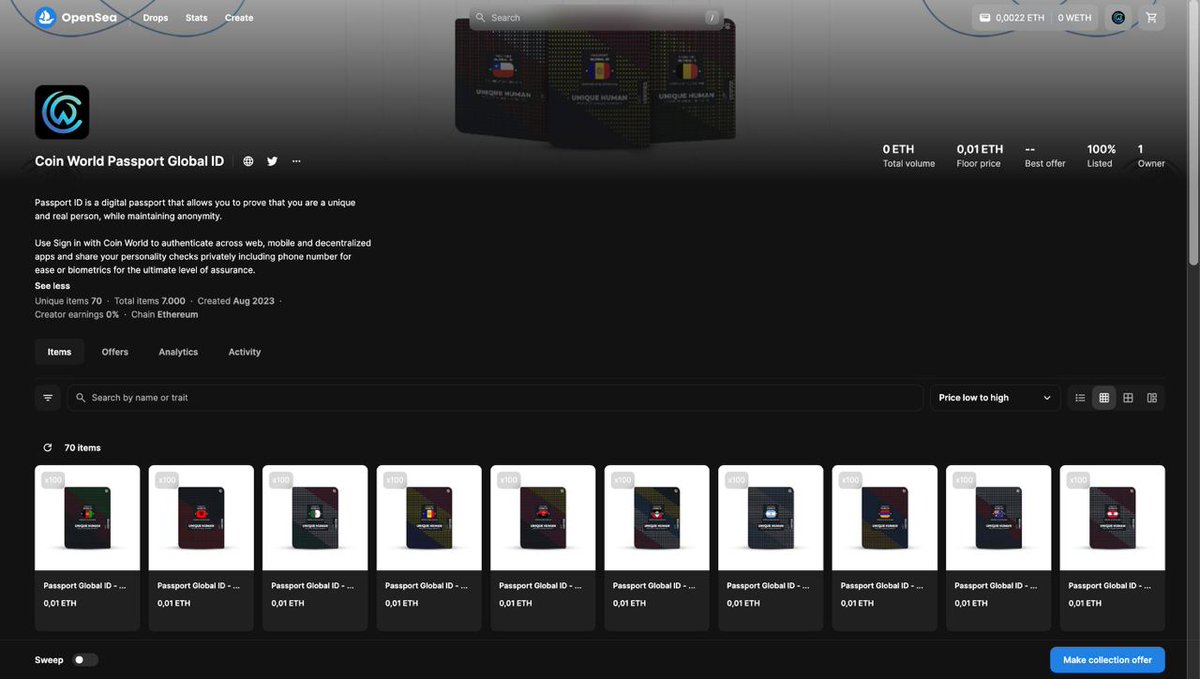Select the compact grid view

[1104, 398]
